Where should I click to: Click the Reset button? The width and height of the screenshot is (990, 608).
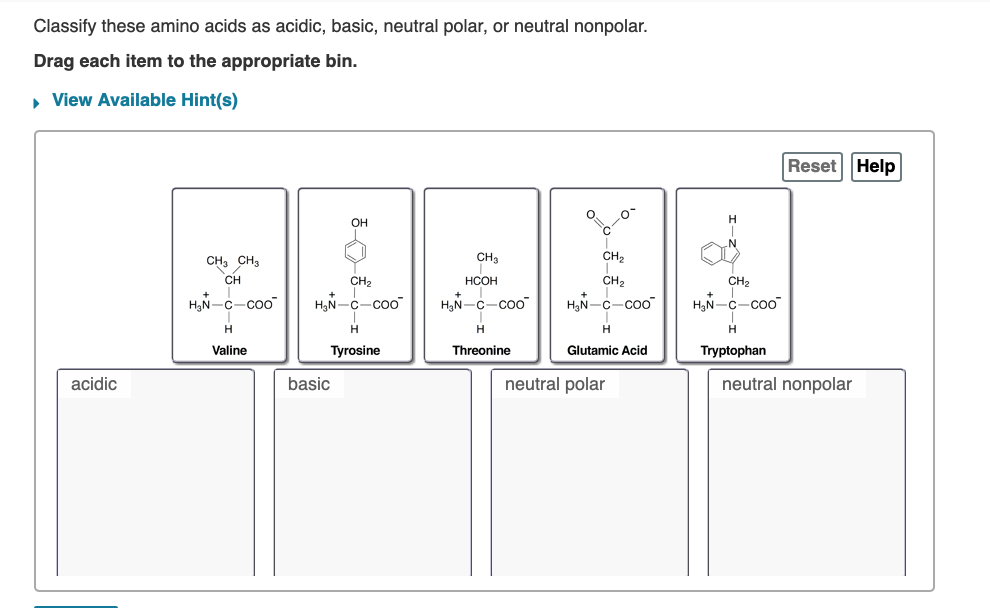click(x=811, y=167)
